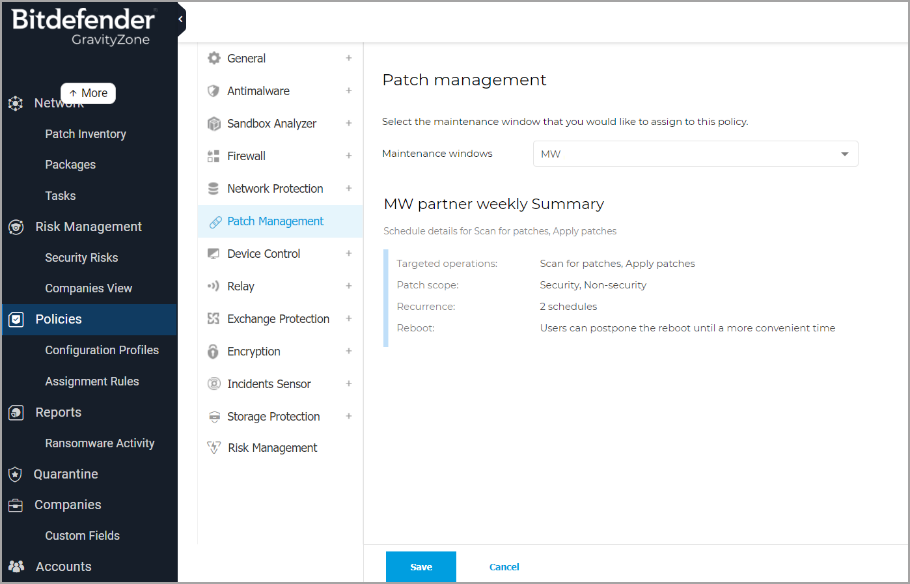Collapse the navigation sidebar
The height and width of the screenshot is (584, 910).
(180, 17)
